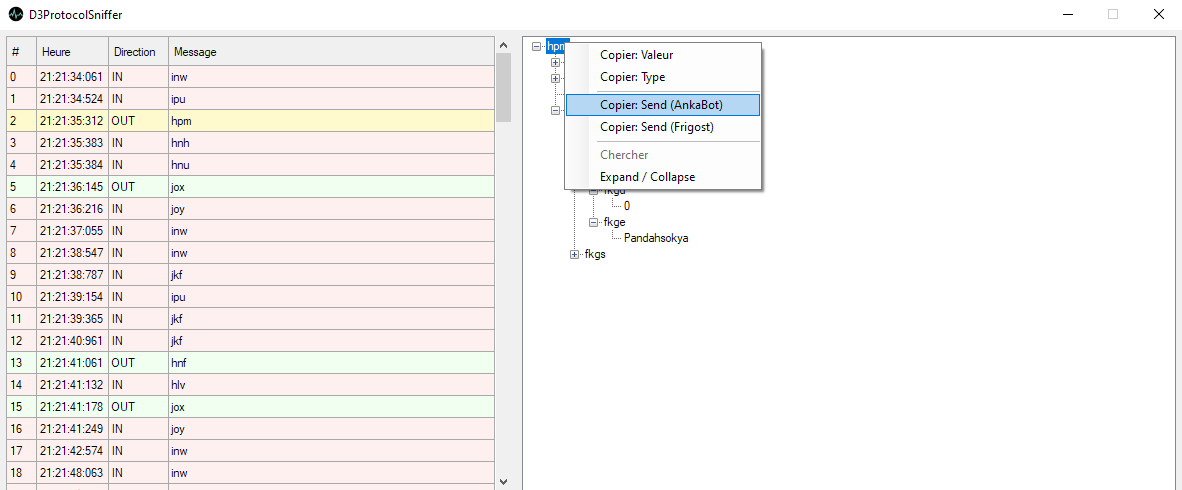Choose Copier: Valeur from context menu
The height and width of the screenshot is (490, 1182).
(636, 55)
